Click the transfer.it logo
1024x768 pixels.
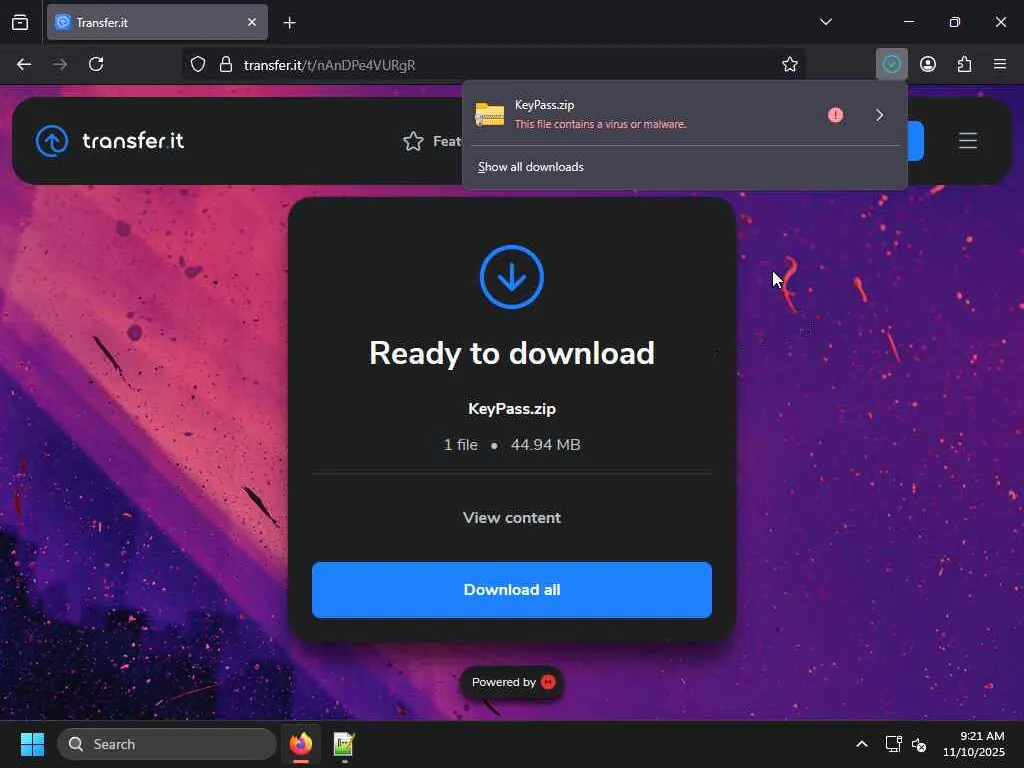click(110, 140)
